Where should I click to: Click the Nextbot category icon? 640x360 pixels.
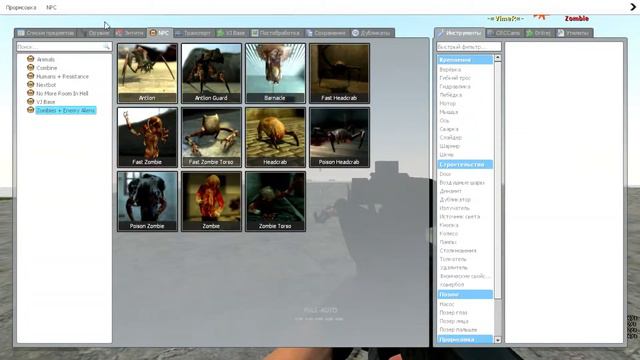pyautogui.click(x=30, y=84)
